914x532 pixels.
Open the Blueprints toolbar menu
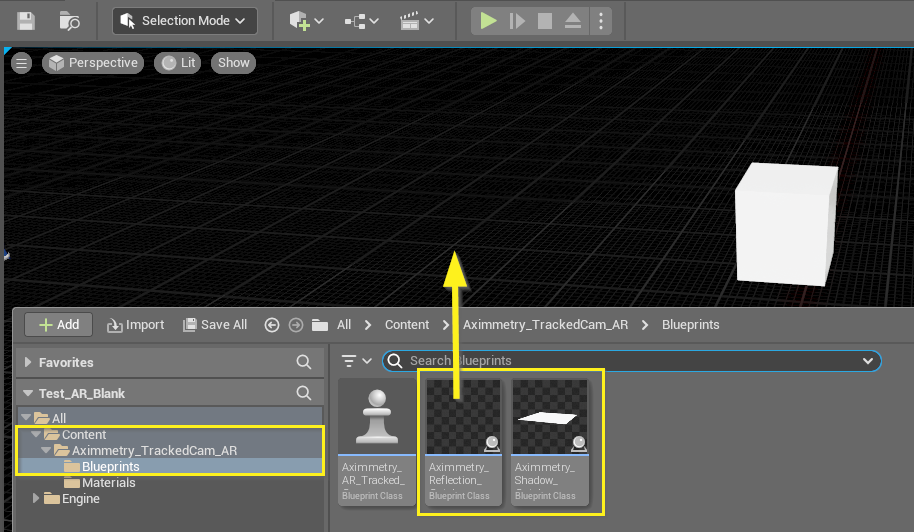[361, 22]
